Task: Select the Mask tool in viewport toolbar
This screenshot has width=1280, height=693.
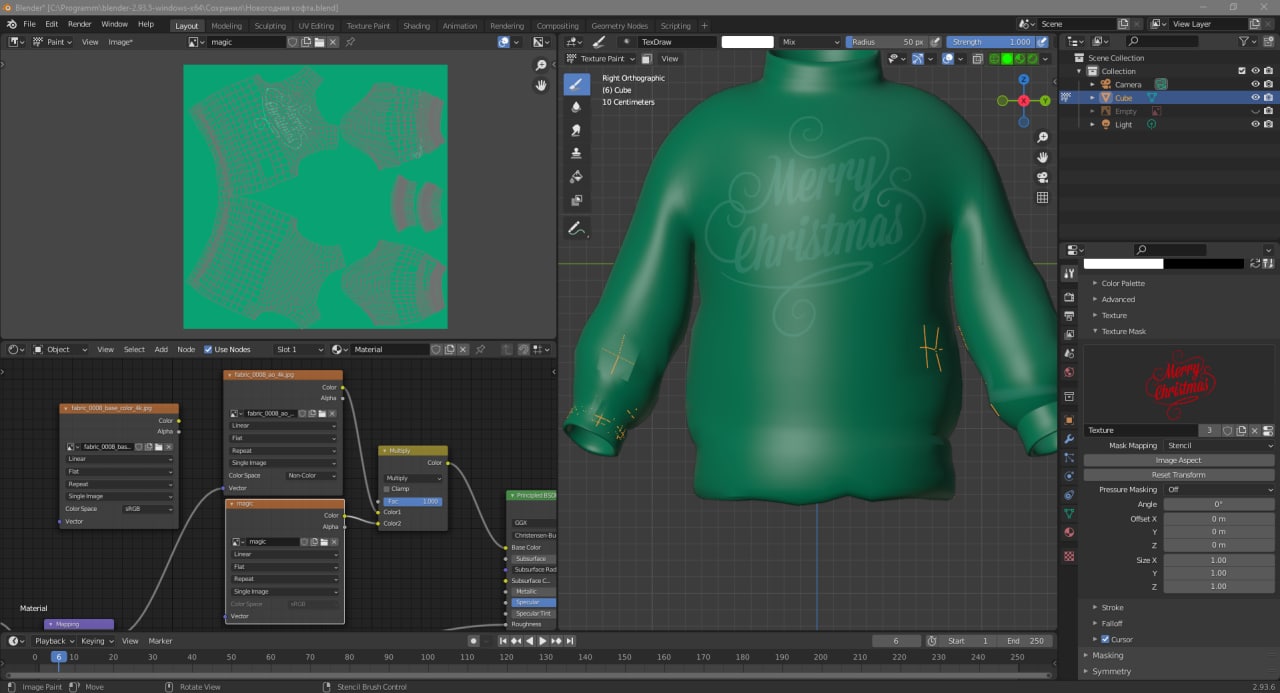Action: pos(576,200)
